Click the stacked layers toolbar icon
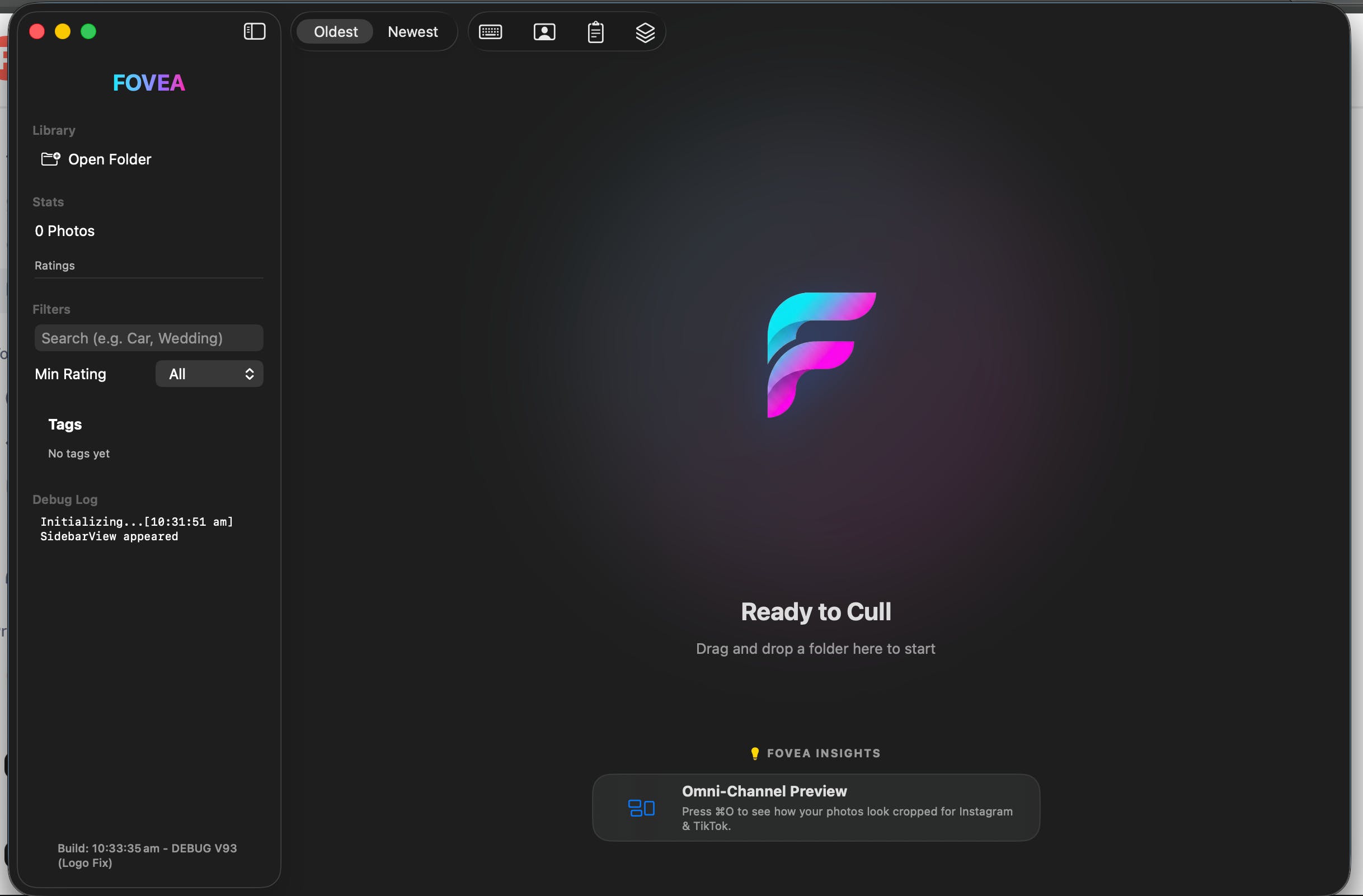The height and width of the screenshot is (896, 1363). [x=645, y=32]
